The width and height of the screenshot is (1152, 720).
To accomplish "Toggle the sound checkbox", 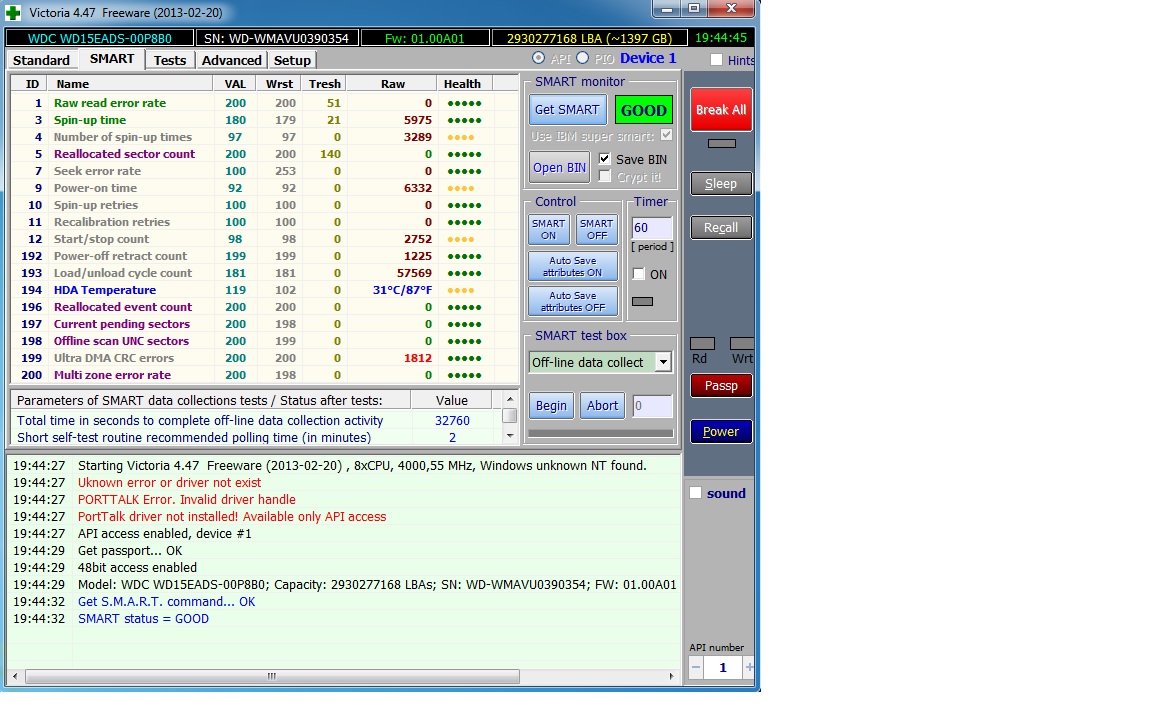I will coord(696,493).
